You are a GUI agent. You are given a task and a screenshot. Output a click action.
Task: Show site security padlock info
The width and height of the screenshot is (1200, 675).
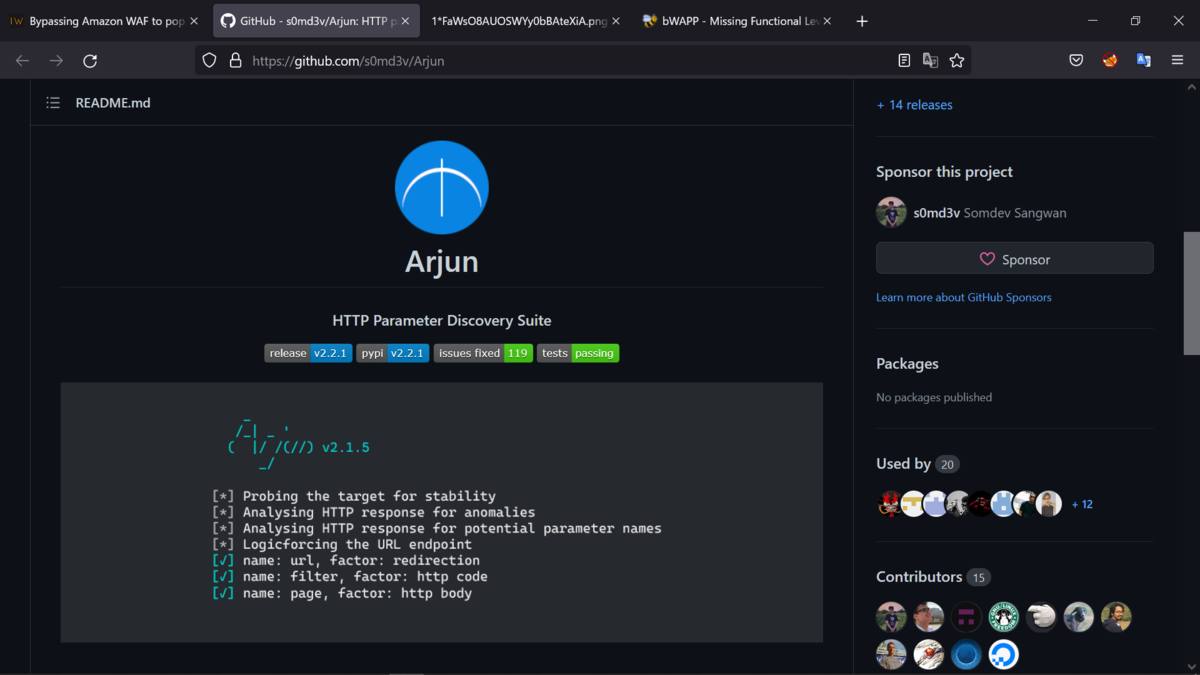[x=235, y=60]
